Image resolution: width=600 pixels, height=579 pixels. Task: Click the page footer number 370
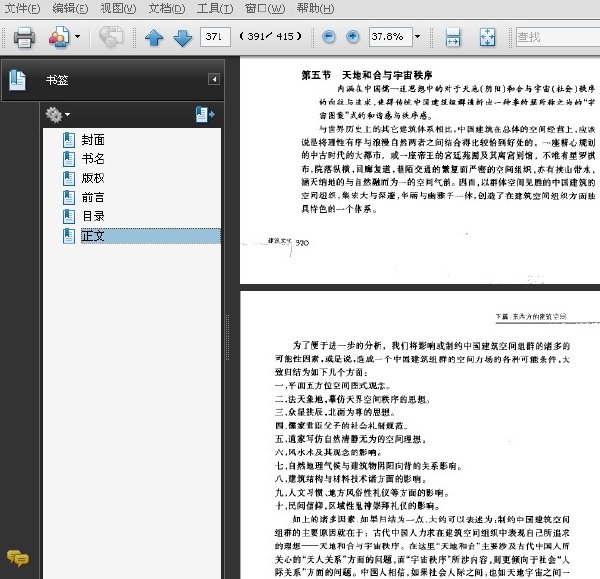click(x=302, y=243)
